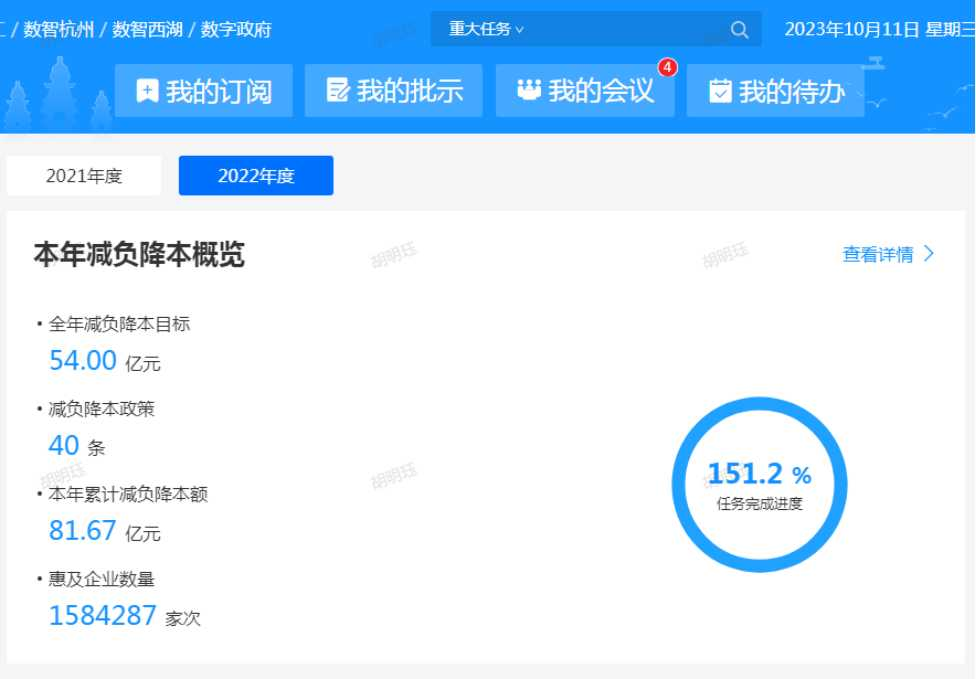The image size is (976, 679).
Task: Select the pen icon beside 我的批示
Action: point(336,90)
